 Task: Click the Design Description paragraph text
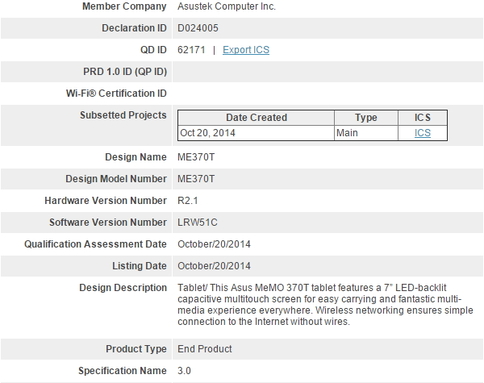[325, 304]
